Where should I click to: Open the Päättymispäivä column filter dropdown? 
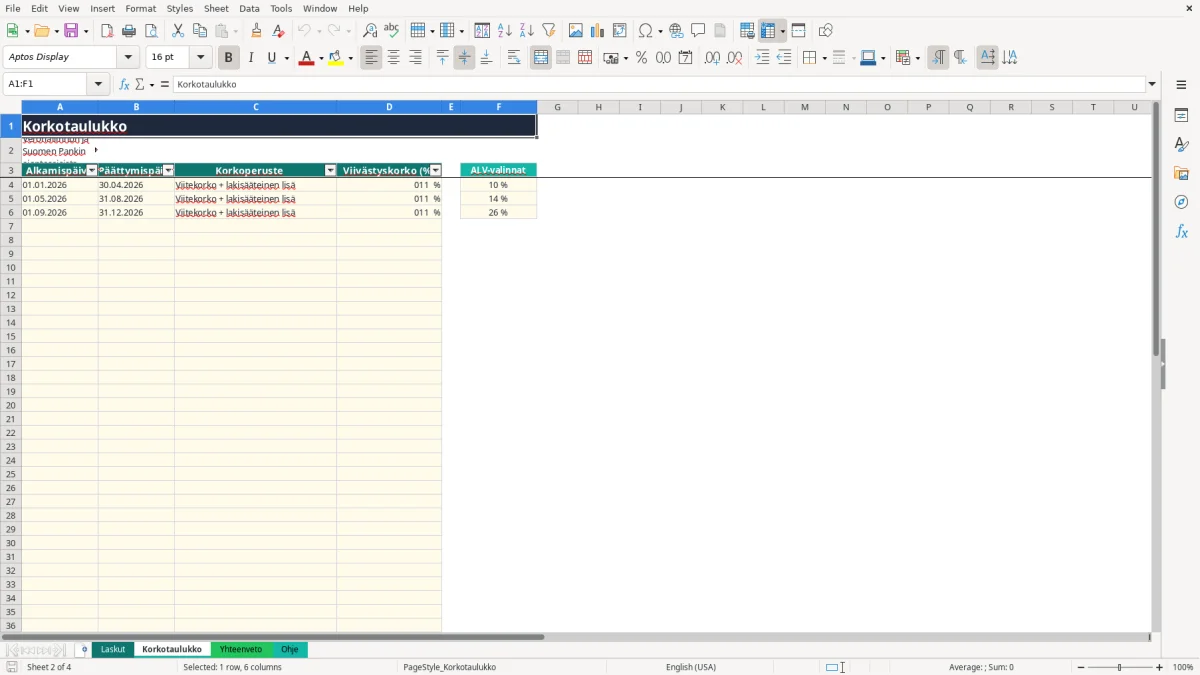pos(168,171)
